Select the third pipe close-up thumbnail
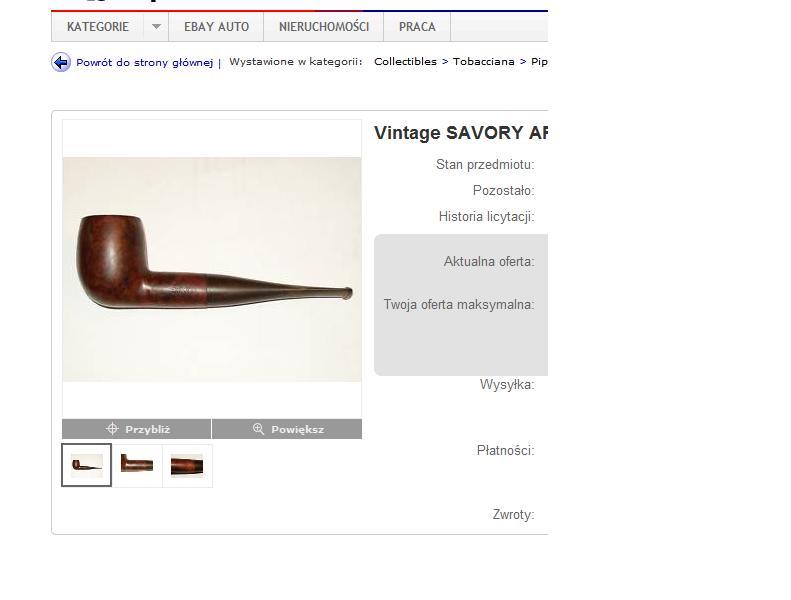 click(187, 465)
